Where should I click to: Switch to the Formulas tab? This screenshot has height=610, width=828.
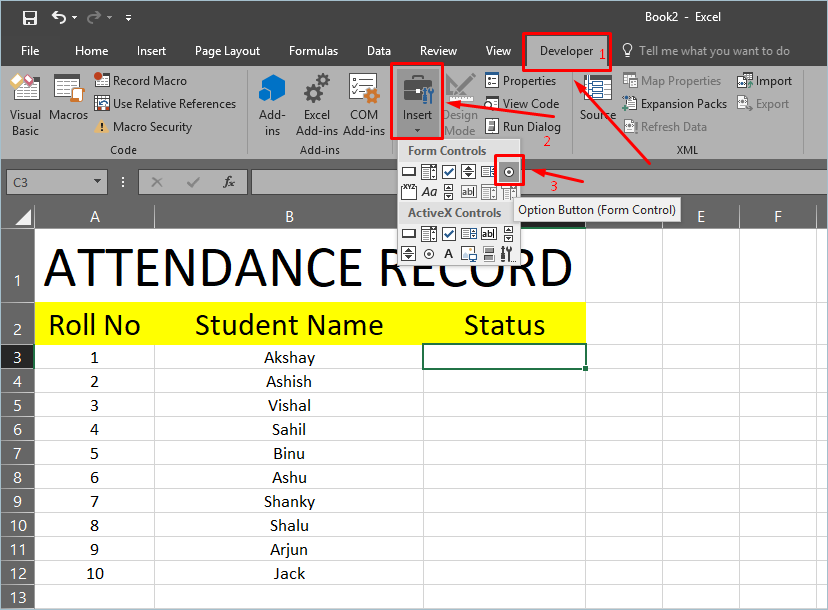(x=314, y=51)
